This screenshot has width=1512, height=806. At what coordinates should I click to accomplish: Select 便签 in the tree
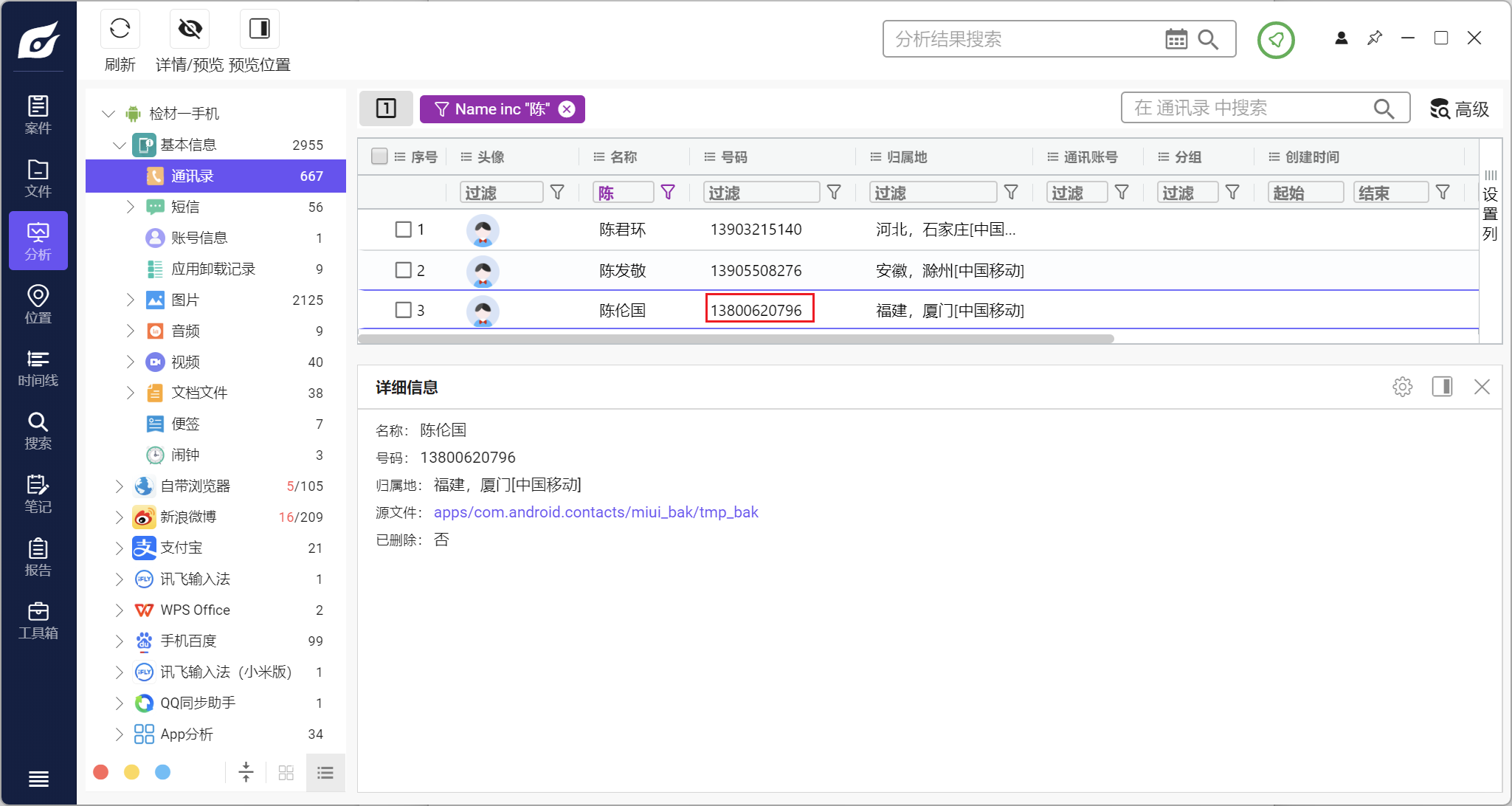click(x=215, y=424)
